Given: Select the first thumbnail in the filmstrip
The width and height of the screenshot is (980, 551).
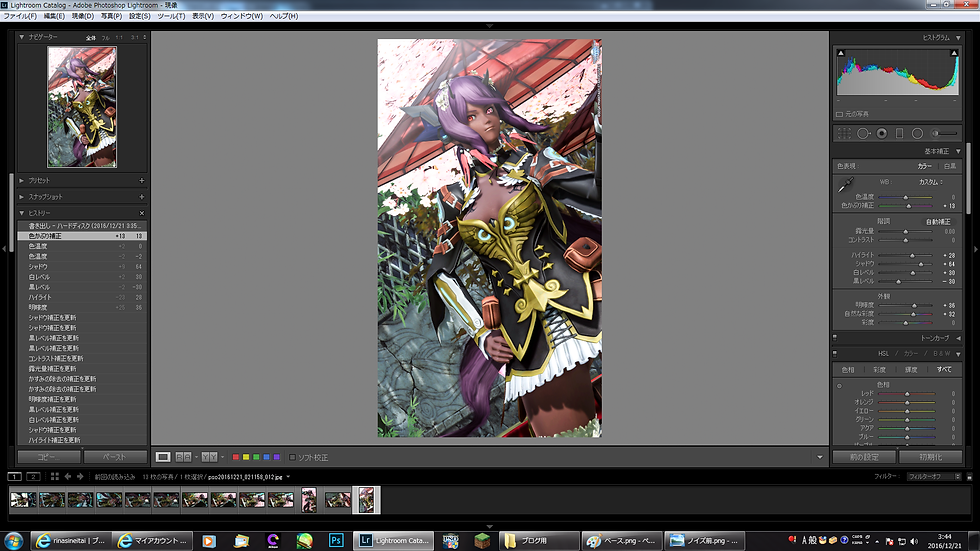Looking at the screenshot, I should click(x=23, y=500).
